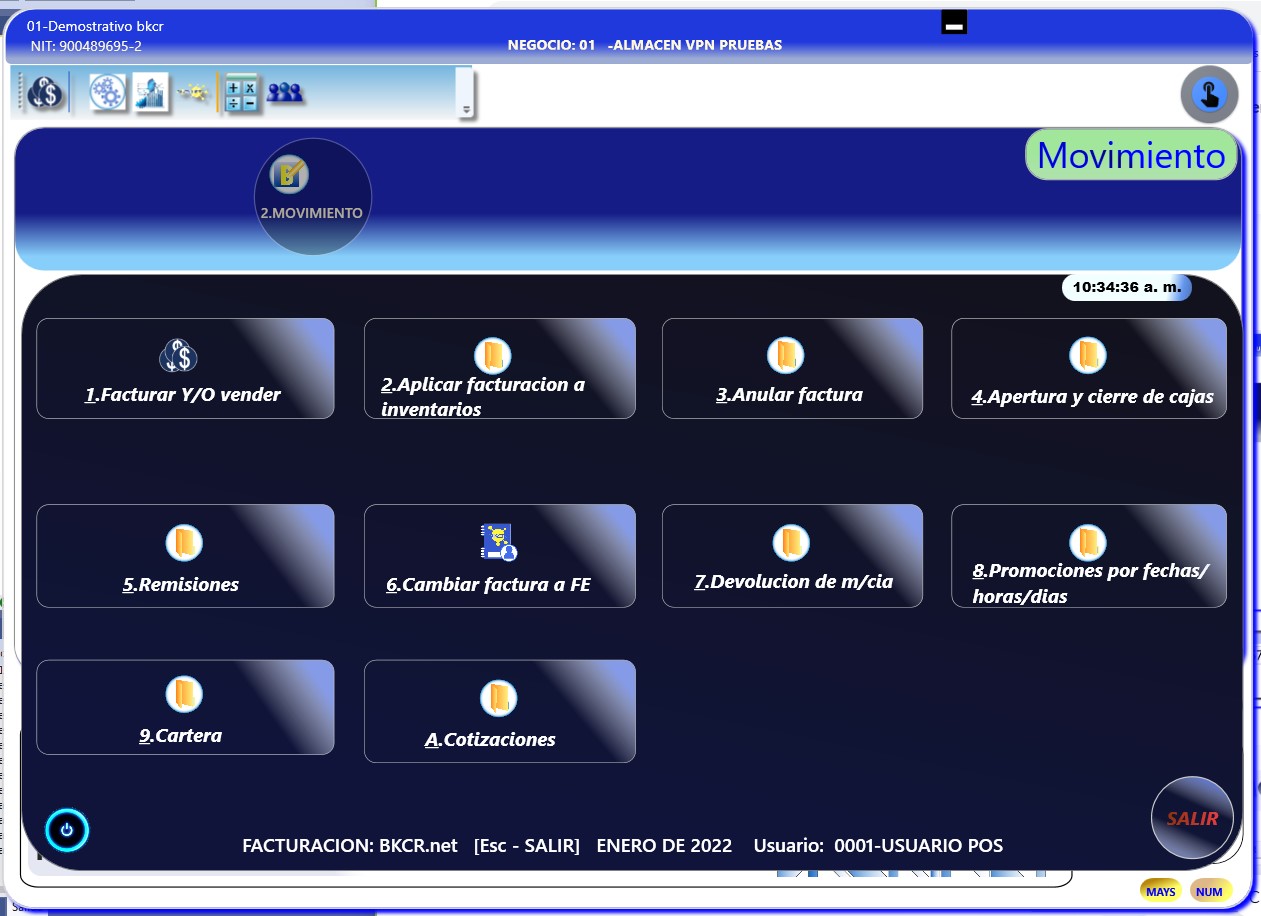Launch the calculator from the toolbar
The height and width of the screenshot is (916, 1261).
coord(241,93)
